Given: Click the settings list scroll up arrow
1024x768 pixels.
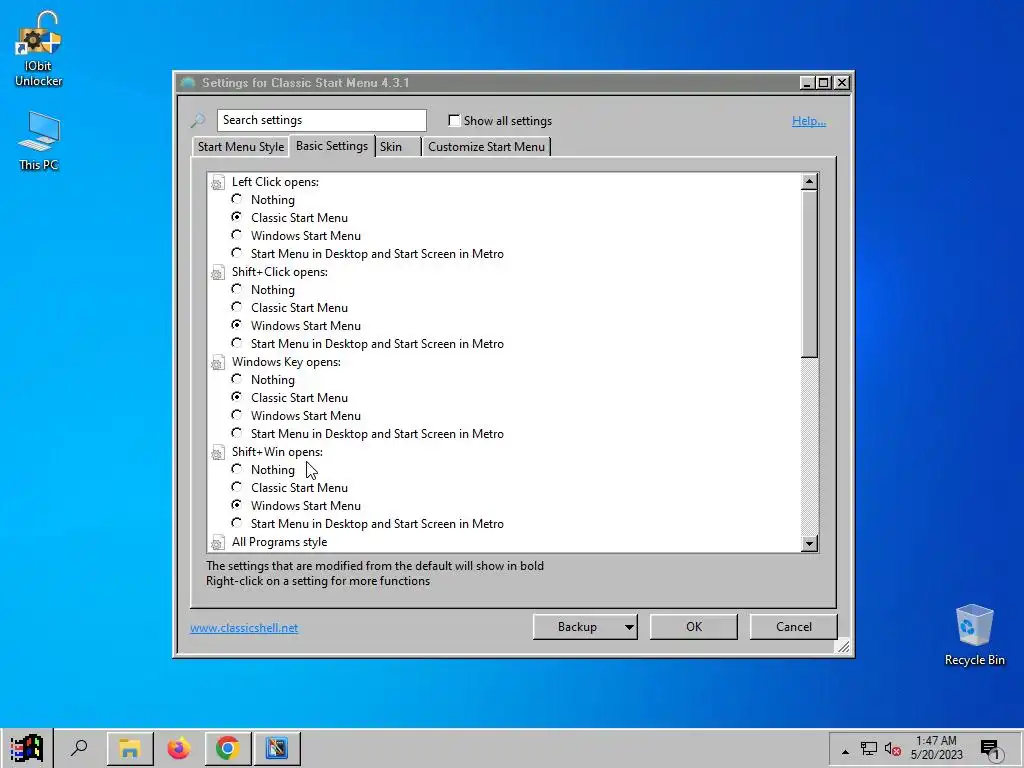Looking at the screenshot, I should pyautogui.click(x=809, y=182).
